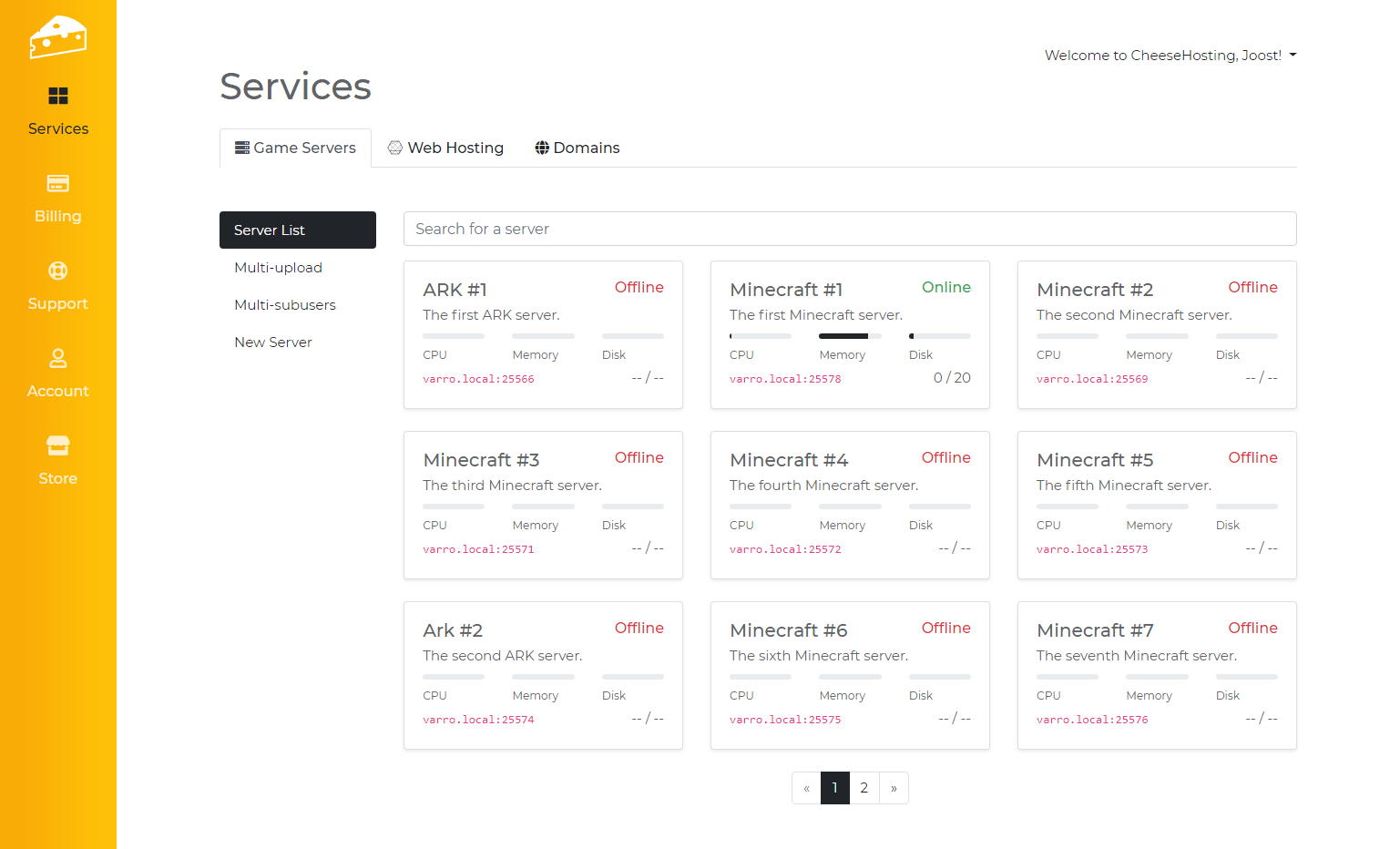Focus the Search for a server field

click(849, 229)
